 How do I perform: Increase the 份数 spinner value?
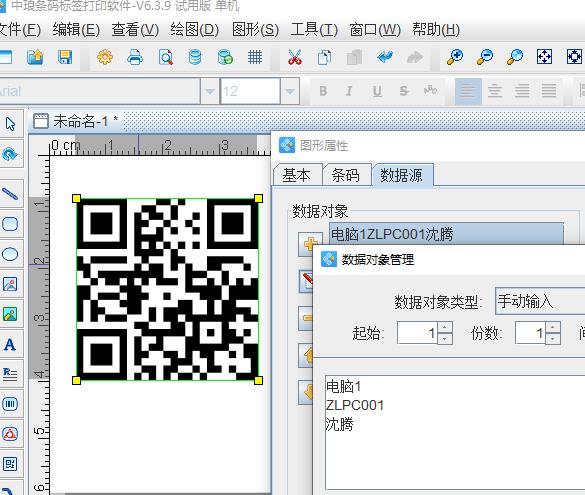[x=553, y=327]
